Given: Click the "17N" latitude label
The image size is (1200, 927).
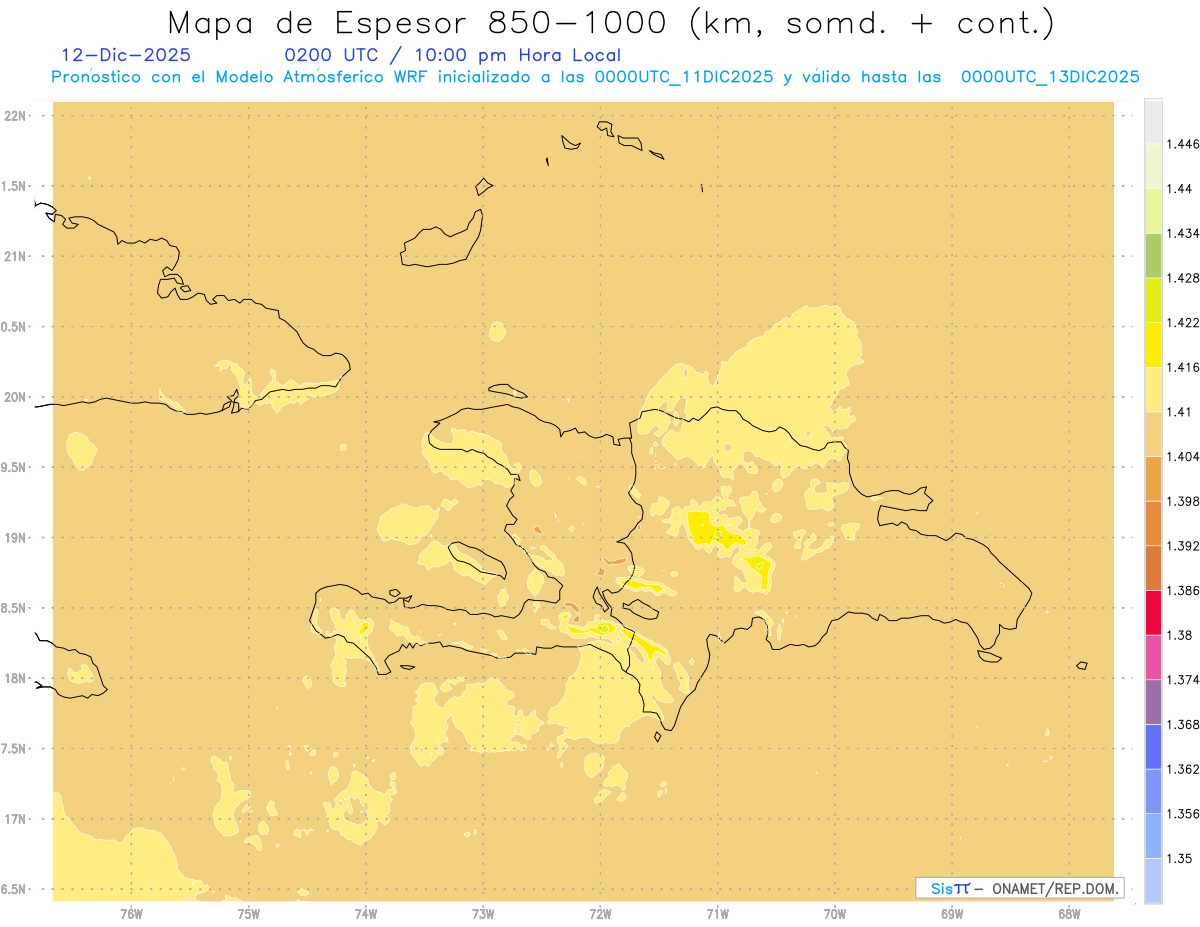Looking at the screenshot, I should point(16,819).
